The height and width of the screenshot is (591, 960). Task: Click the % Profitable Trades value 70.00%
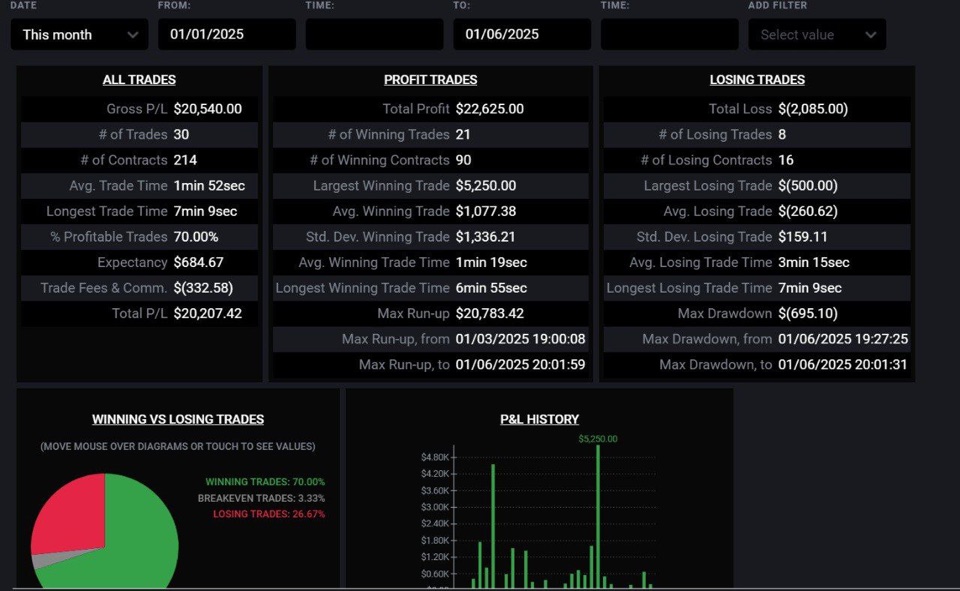pyautogui.click(x=196, y=236)
